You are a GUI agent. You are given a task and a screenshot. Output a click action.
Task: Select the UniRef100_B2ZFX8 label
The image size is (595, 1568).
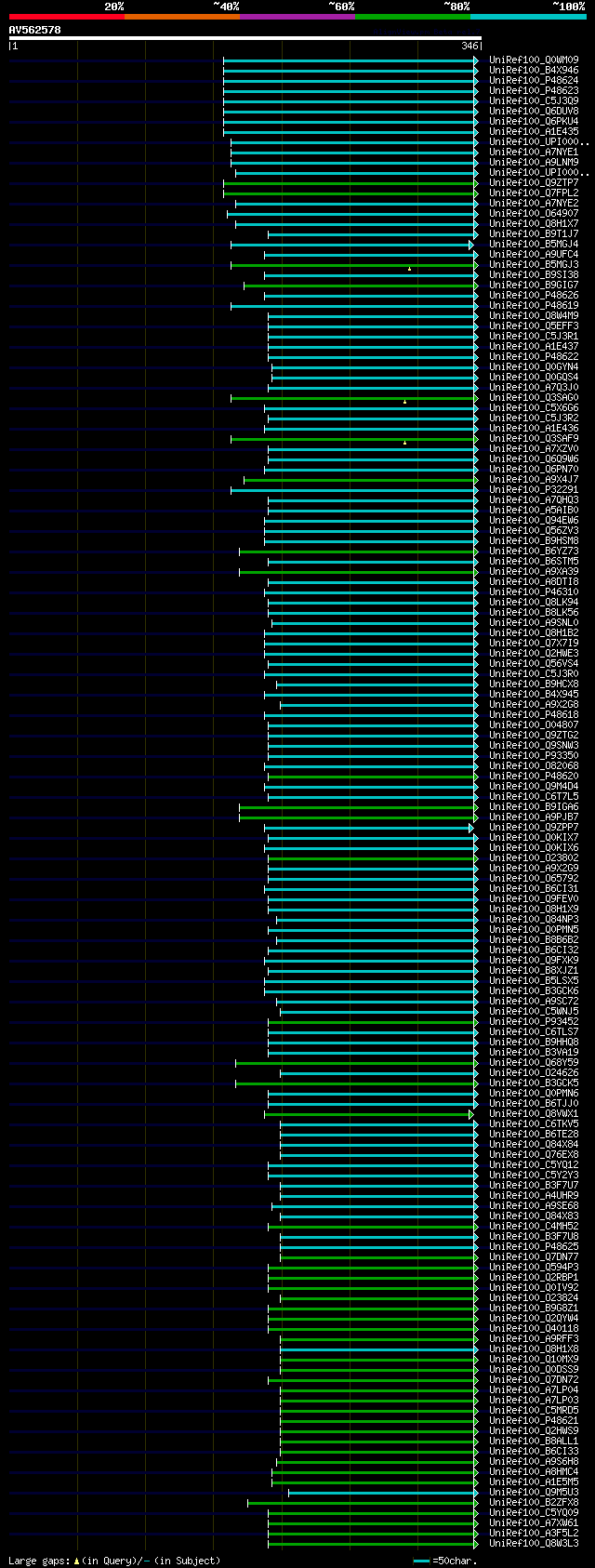pyautogui.click(x=534, y=1503)
